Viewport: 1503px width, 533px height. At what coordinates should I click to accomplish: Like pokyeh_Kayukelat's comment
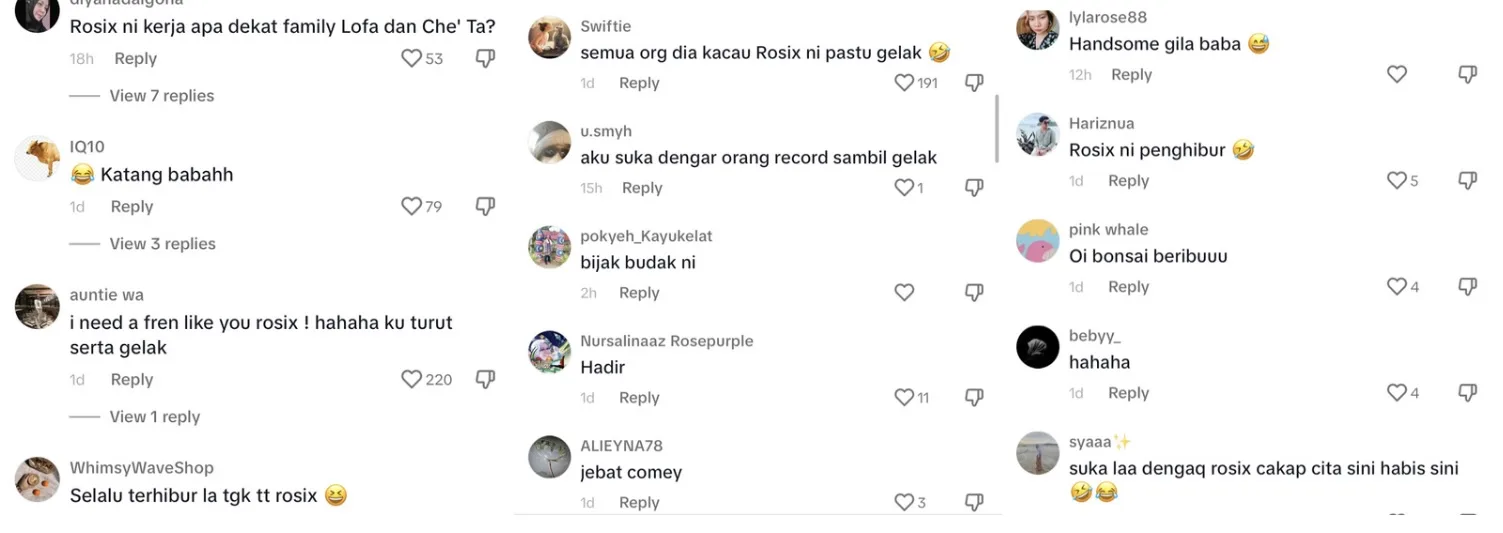904,293
